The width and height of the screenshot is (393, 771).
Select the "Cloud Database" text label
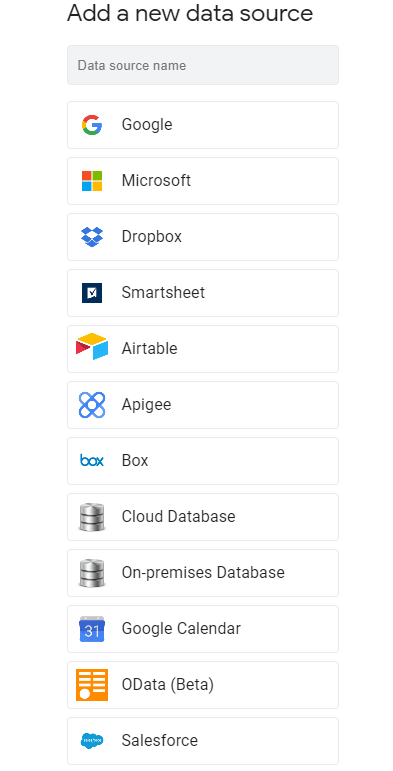(179, 517)
